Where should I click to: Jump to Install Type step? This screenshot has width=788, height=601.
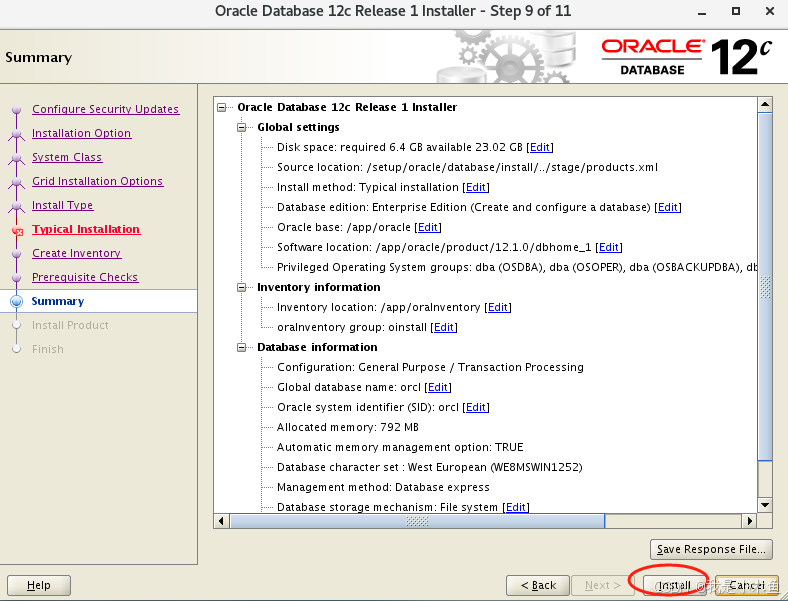tap(62, 205)
